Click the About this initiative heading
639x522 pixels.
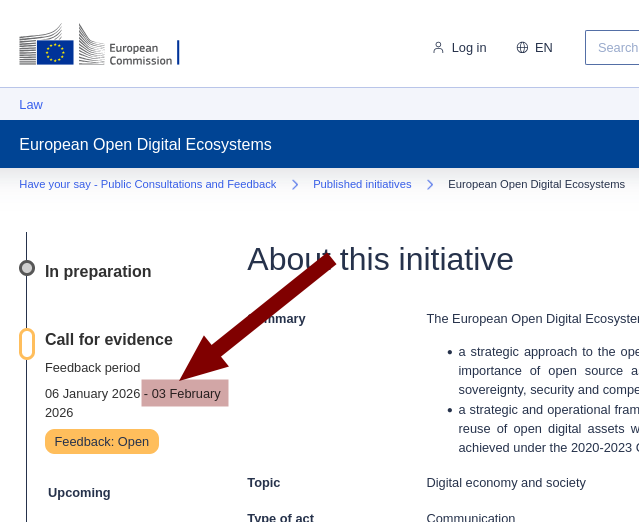pos(380,260)
